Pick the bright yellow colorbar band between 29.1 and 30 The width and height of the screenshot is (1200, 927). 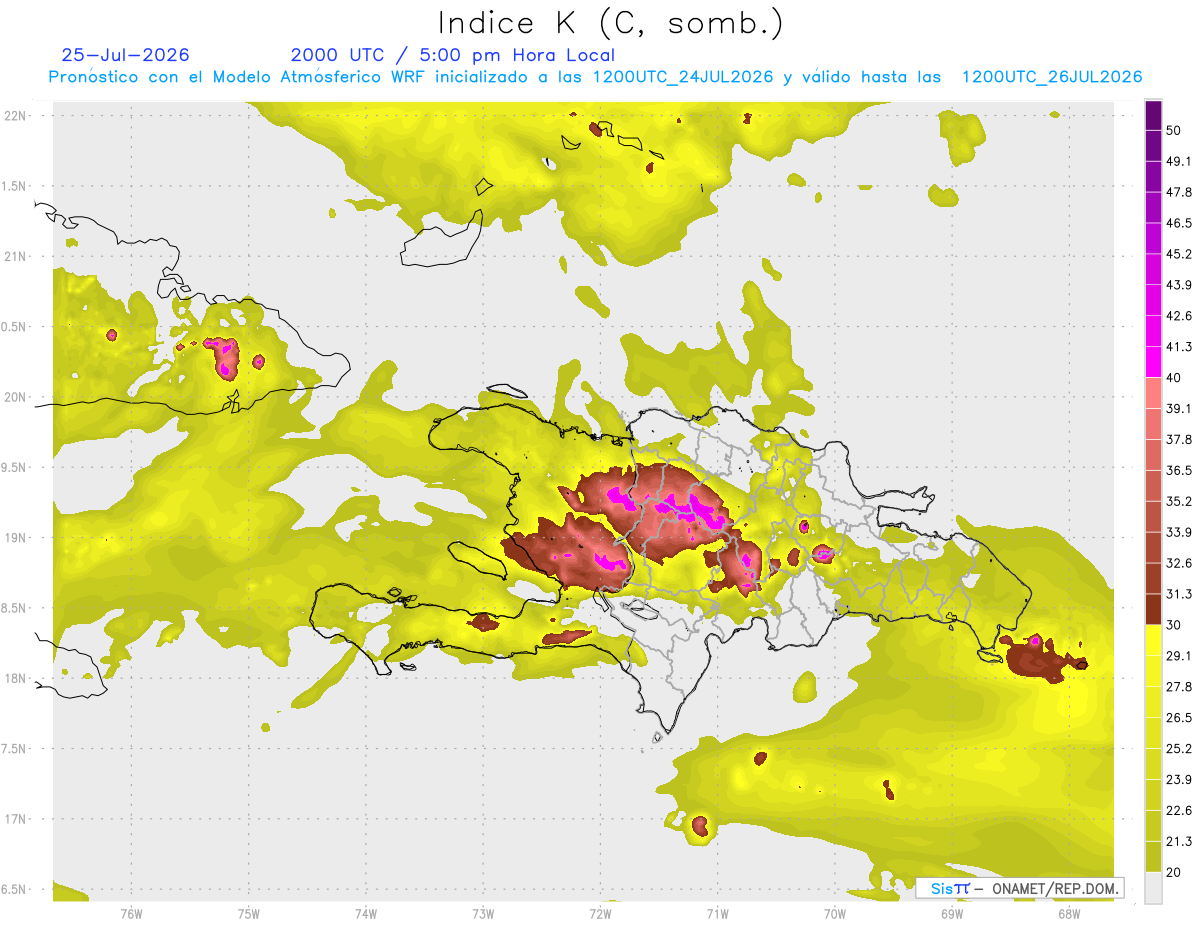[x=1153, y=641]
